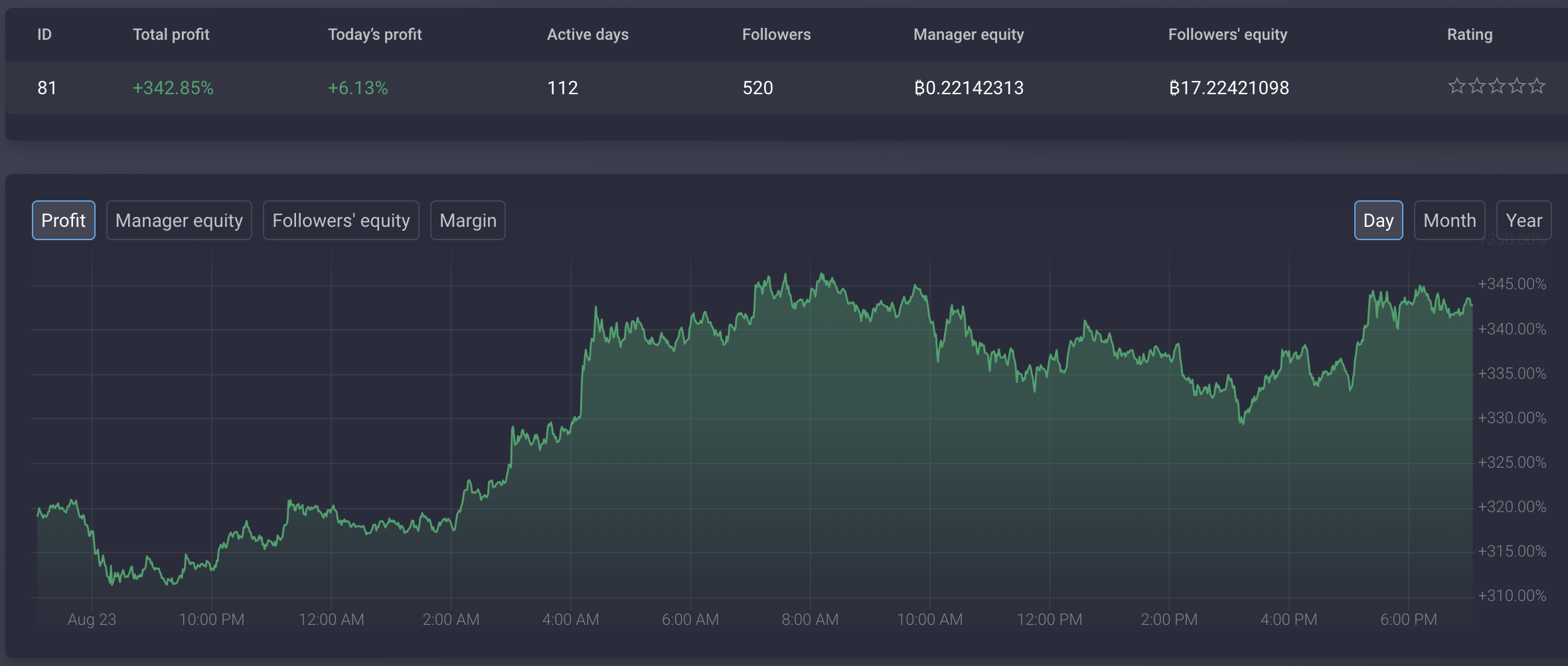Set rating with the fifth star
The image size is (1568, 666).
[1537, 86]
